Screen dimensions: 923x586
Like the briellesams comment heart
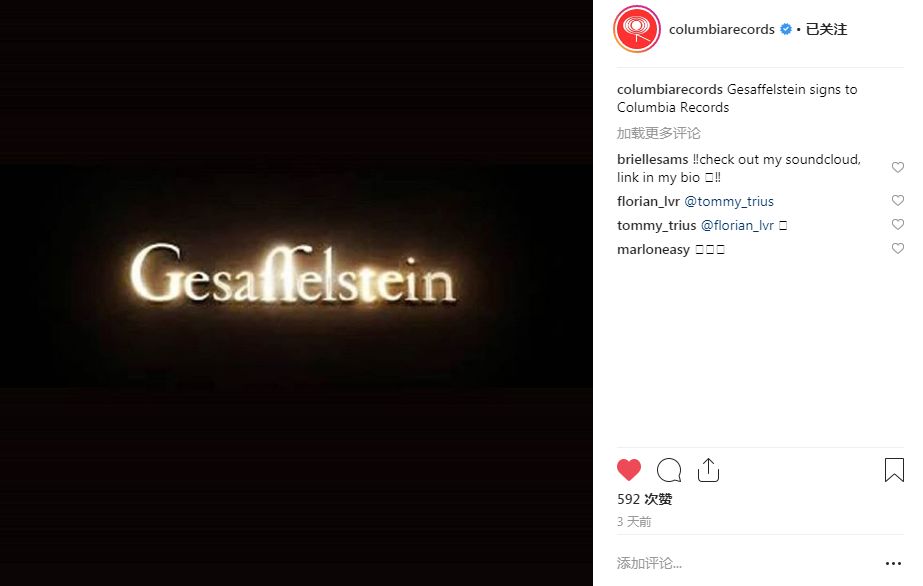pos(898,168)
